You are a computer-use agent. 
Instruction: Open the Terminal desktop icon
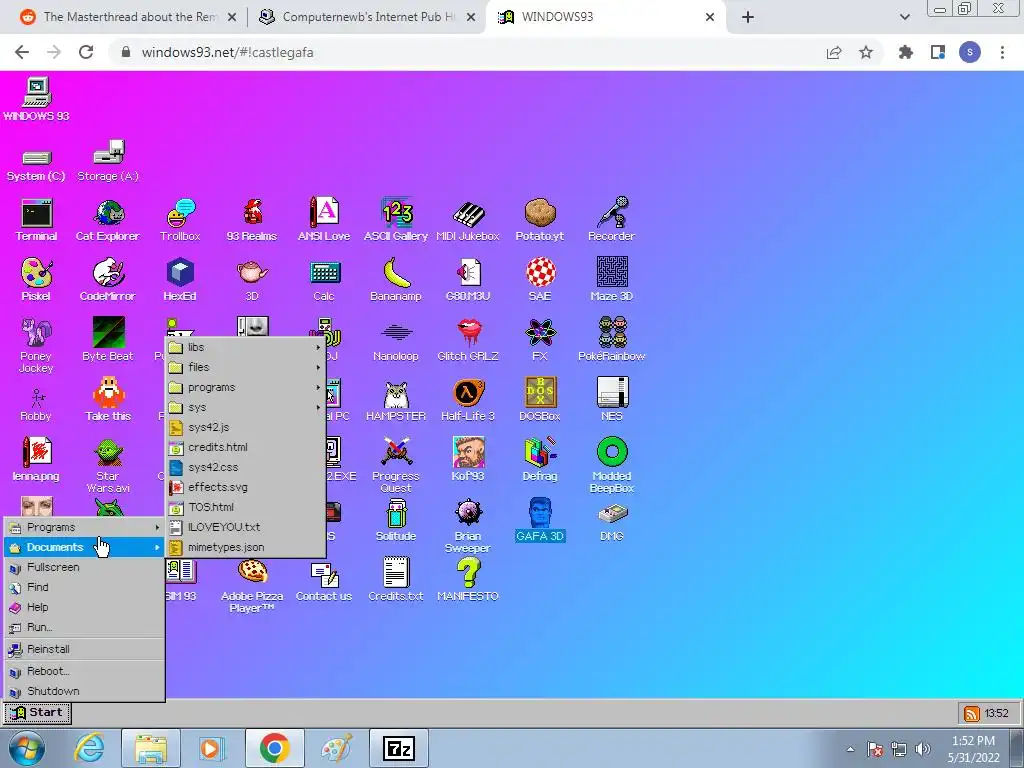coord(37,220)
